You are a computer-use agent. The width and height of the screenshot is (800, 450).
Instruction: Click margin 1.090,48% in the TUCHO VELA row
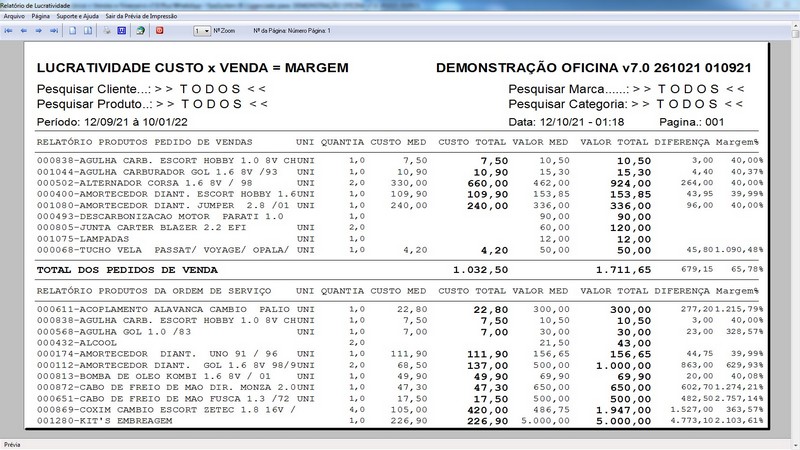coord(739,250)
